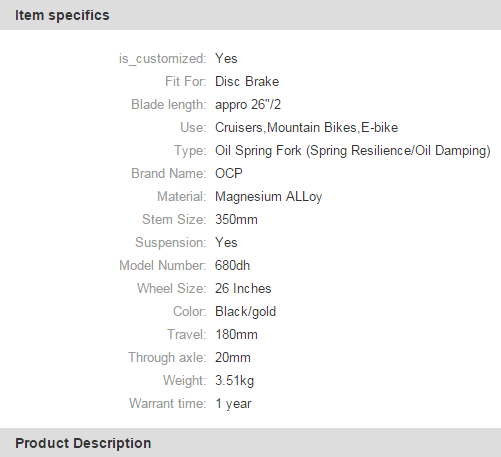The width and height of the screenshot is (501, 457).
Task: Click the Oil Spring Fork type description
Action: [353, 151]
